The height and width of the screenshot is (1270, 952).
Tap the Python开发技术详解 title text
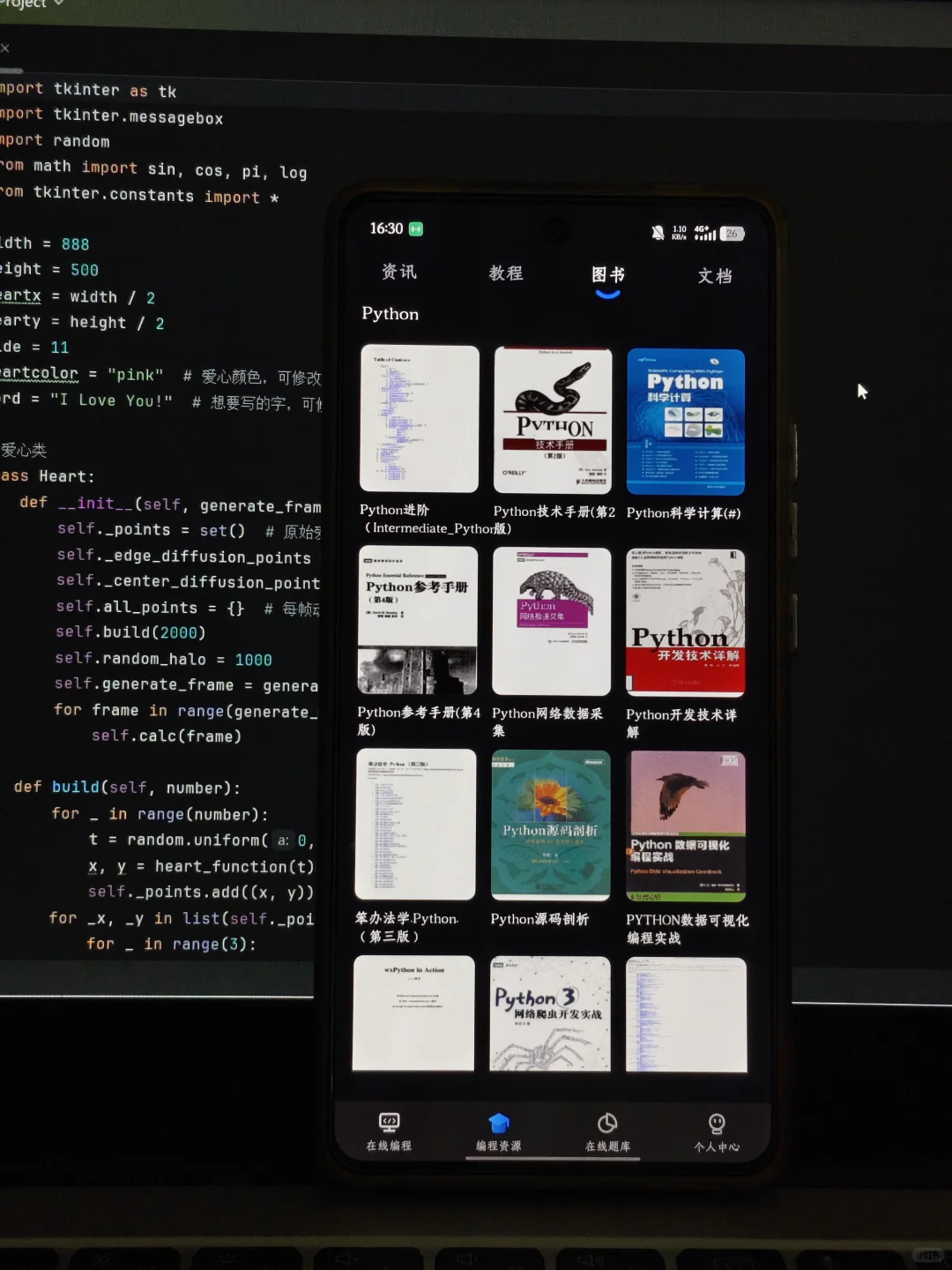681,723
